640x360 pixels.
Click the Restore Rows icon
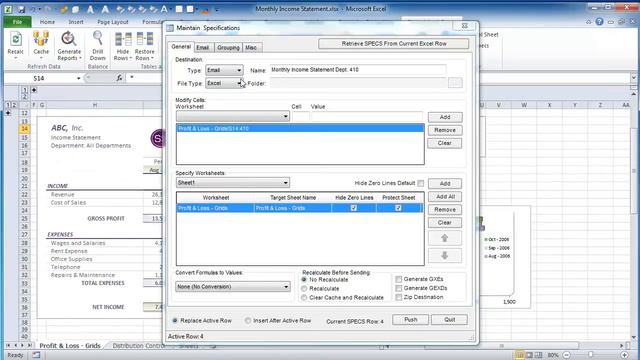coord(144,39)
